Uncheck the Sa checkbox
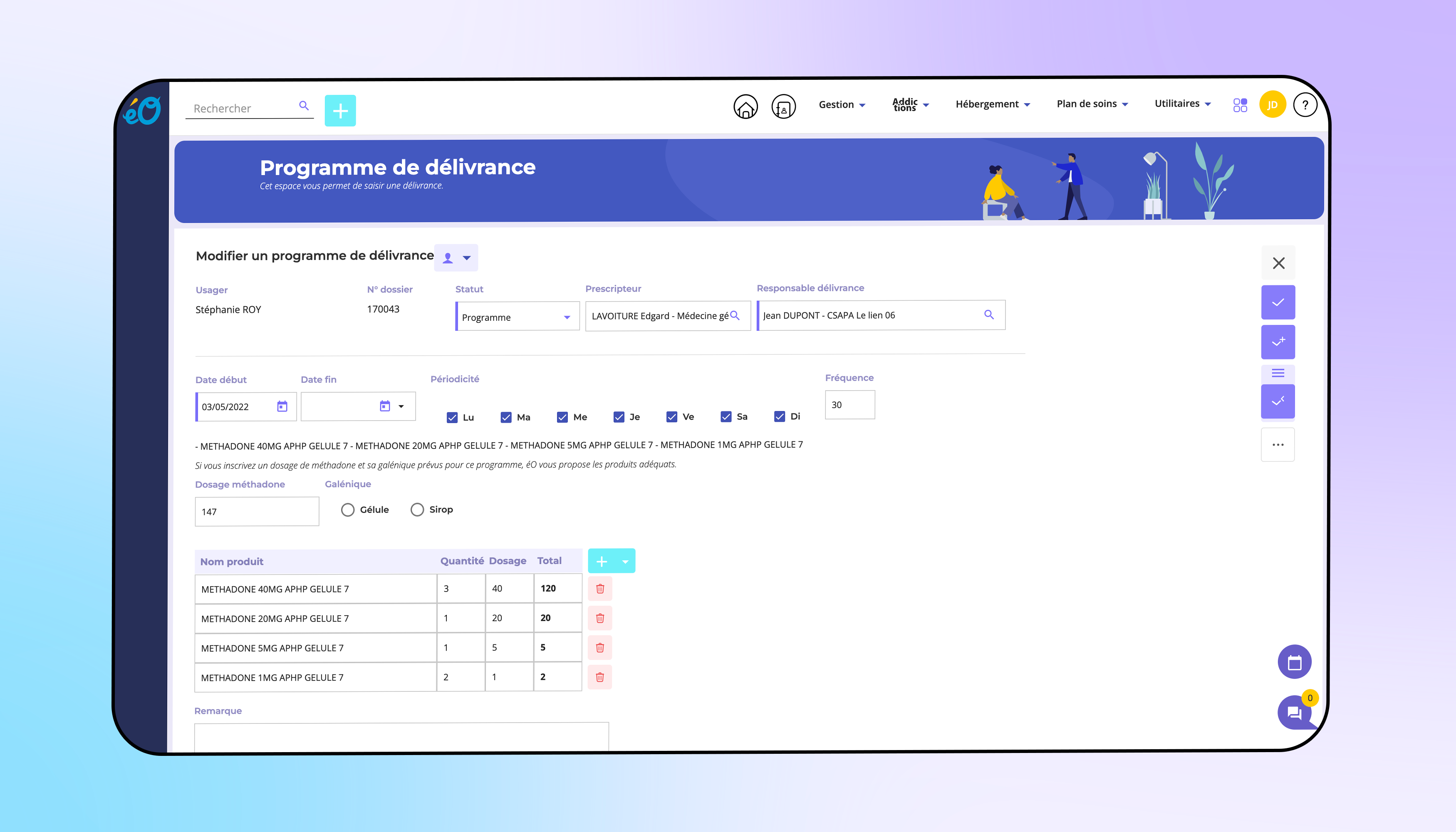 [x=726, y=416]
